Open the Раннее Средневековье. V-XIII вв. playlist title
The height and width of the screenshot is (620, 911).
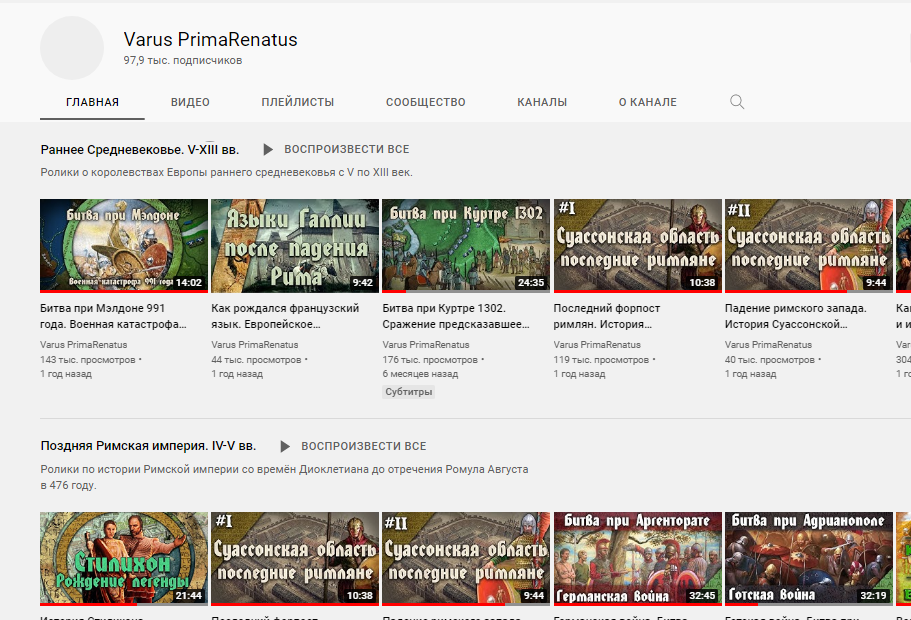(x=140, y=150)
